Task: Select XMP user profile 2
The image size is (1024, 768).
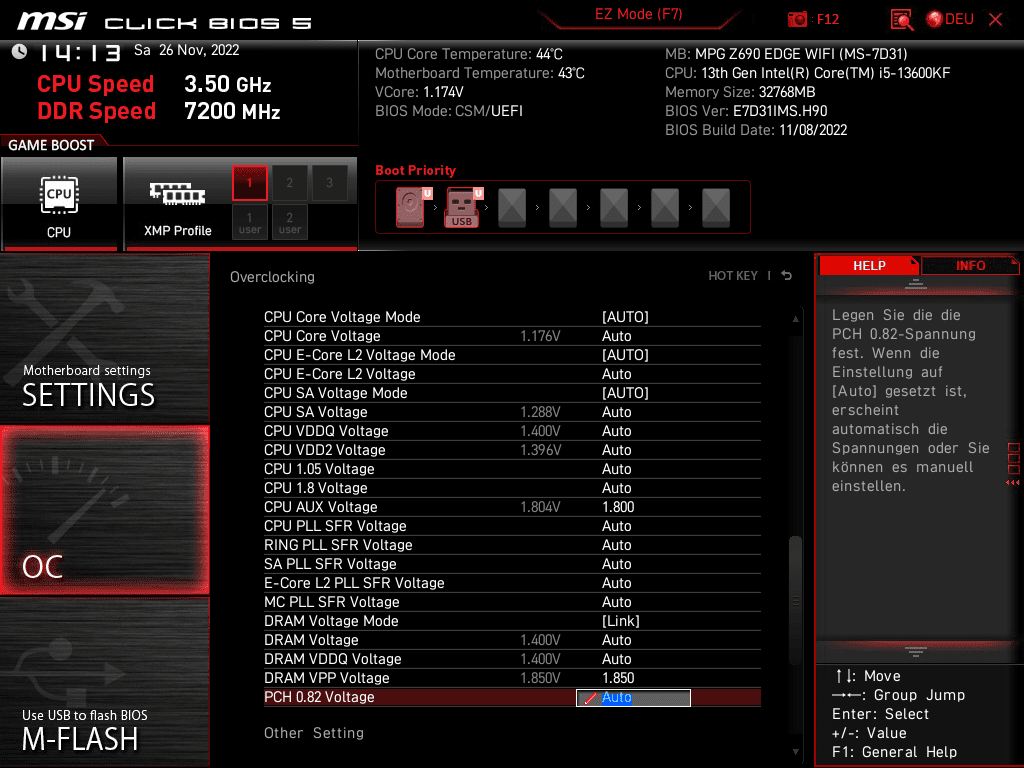Action: coord(289,222)
